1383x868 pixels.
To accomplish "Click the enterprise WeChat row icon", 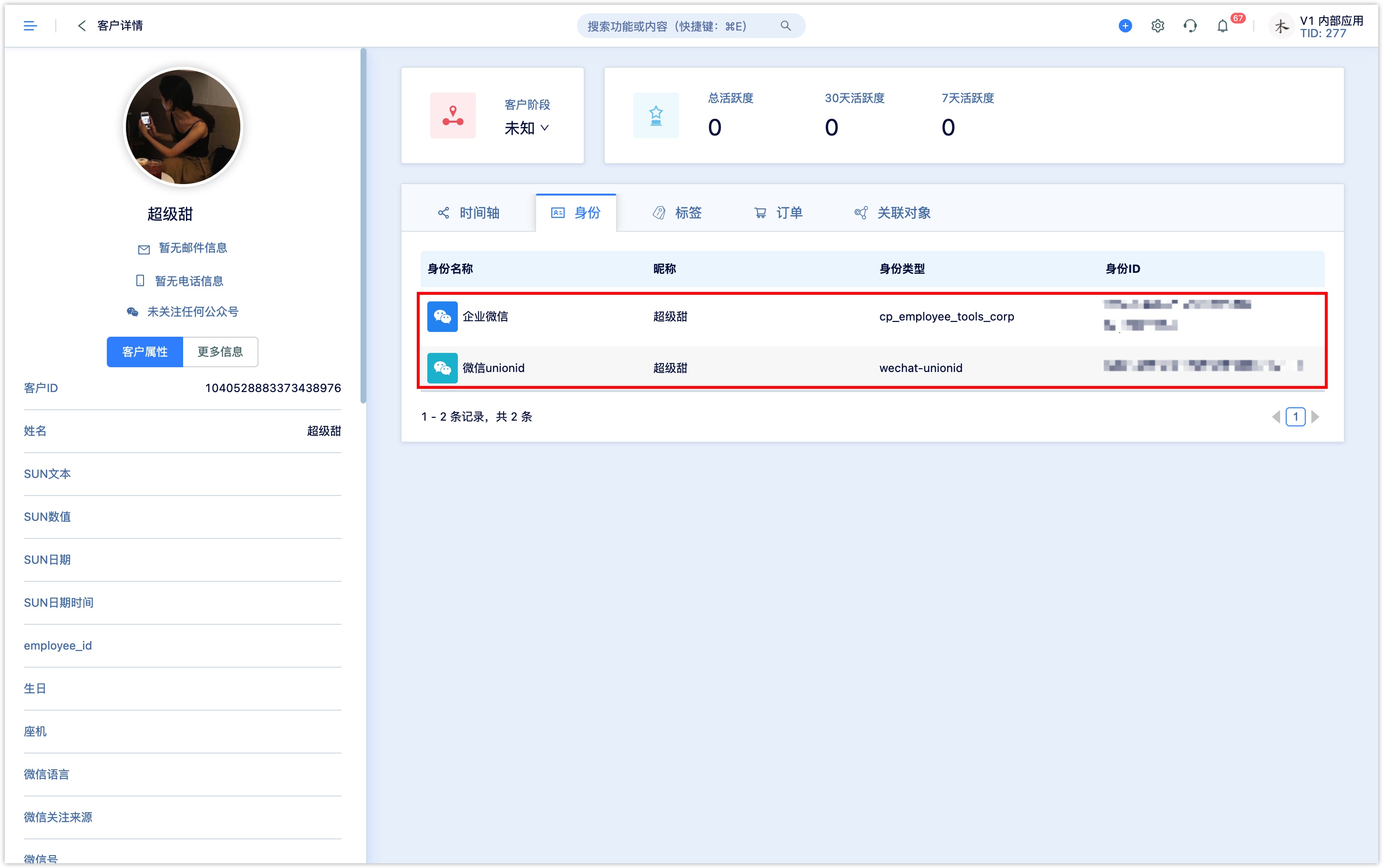I will (x=442, y=316).
